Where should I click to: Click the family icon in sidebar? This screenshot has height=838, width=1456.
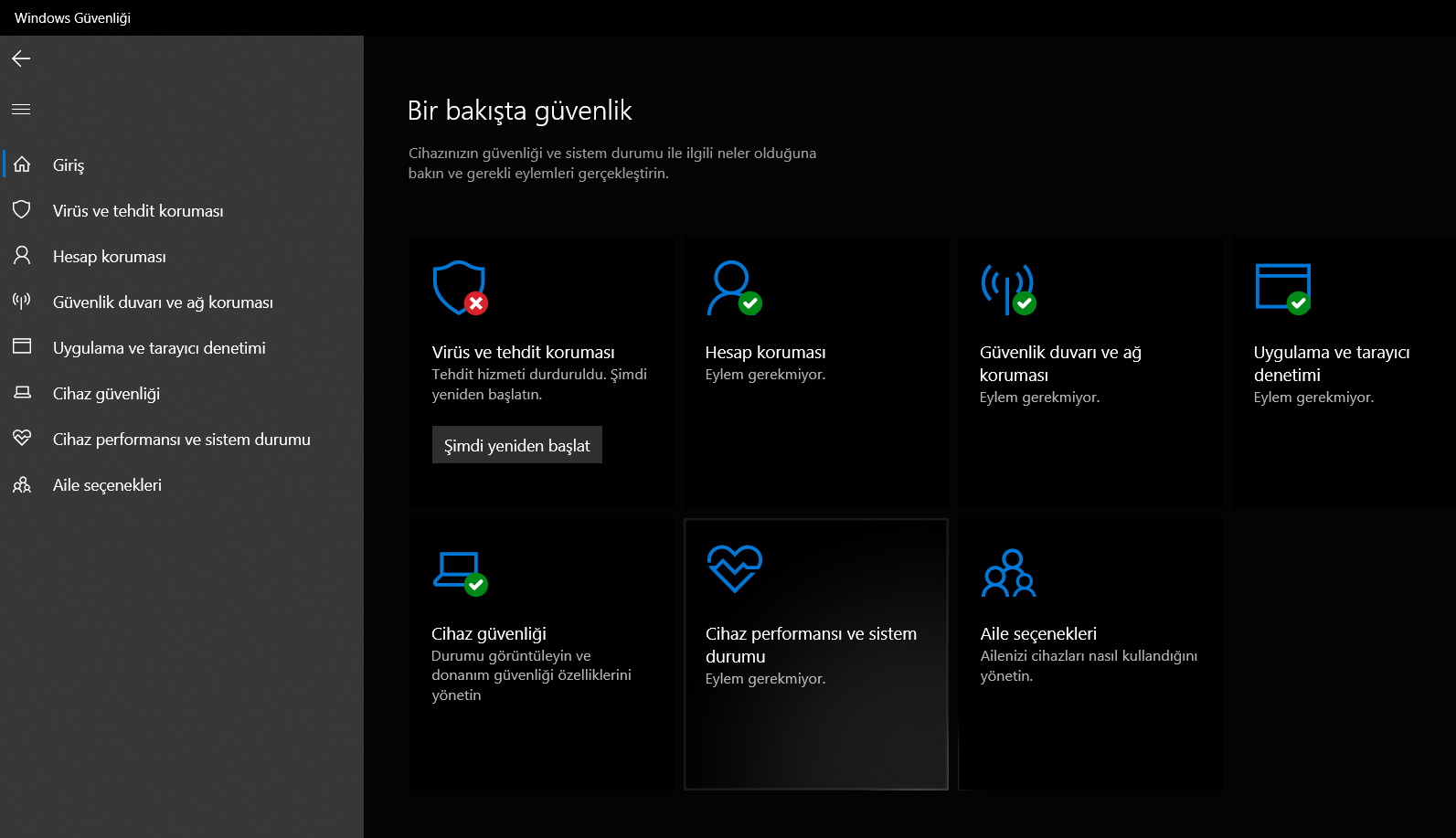coord(22,484)
